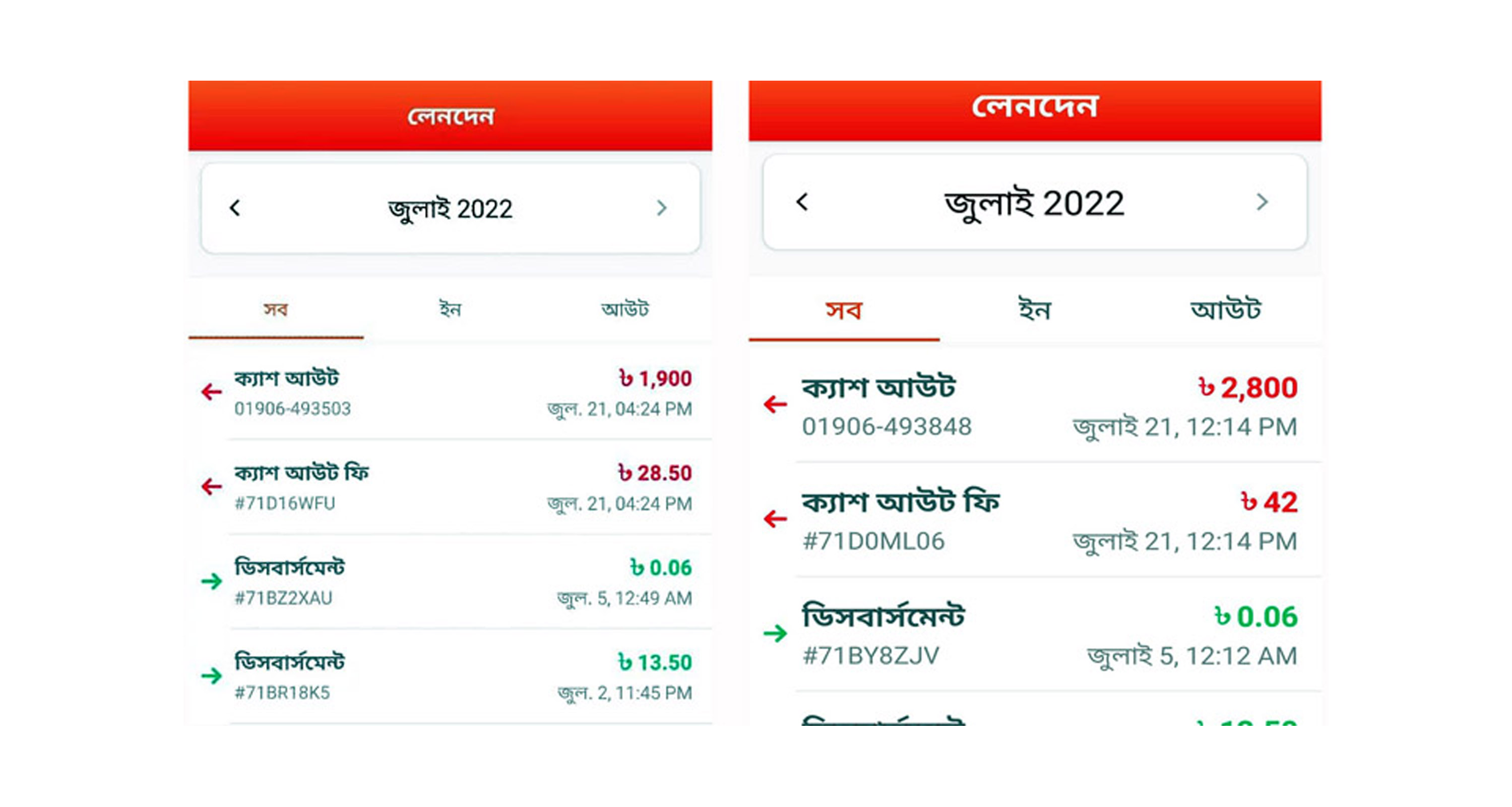This screenshot has height=807, width=1512.
Task: Switch to ইন tab in right panel
Action: coord(1035,309)
